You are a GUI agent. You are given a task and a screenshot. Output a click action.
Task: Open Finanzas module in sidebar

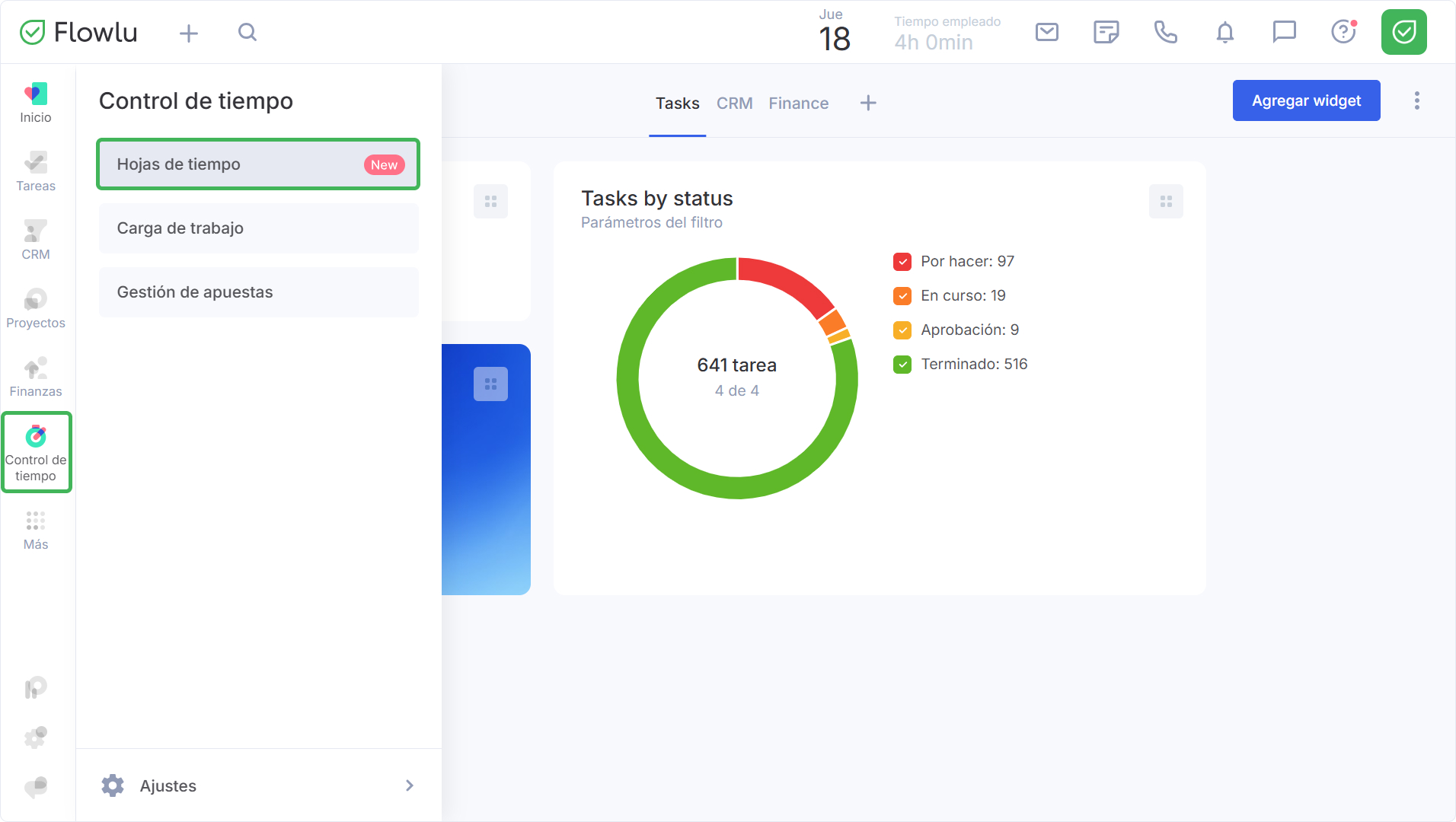[x=36, y=377]
